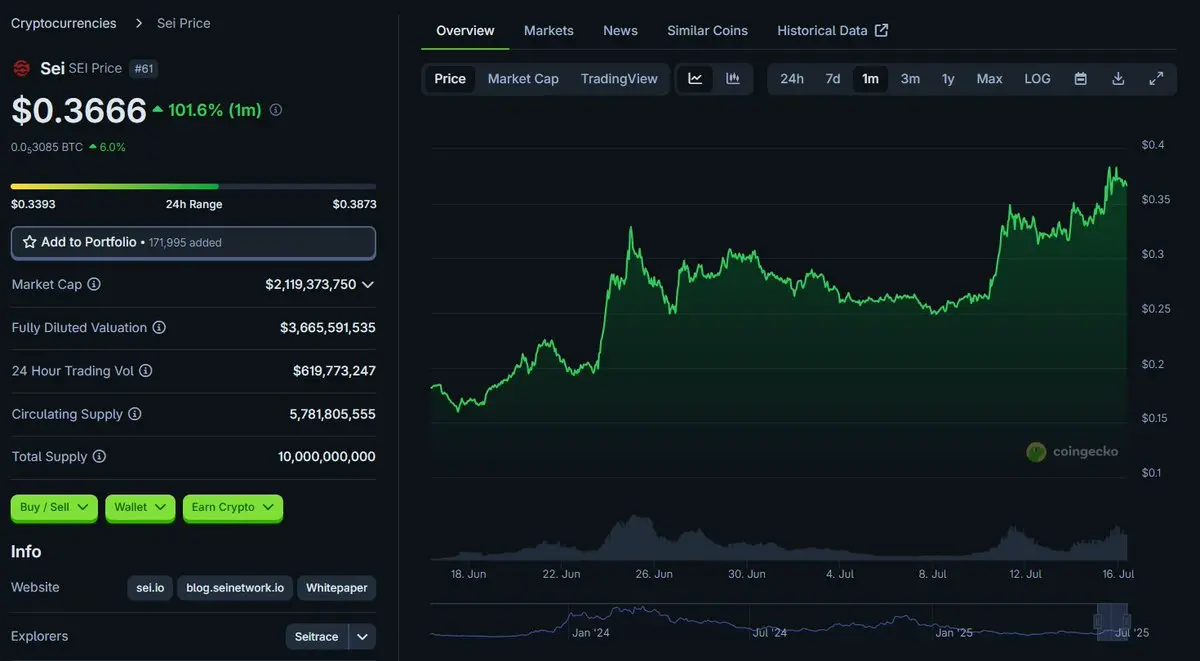Switch to line chart view icon
This screenshot has width=1200, height=661.
click(x=696, y=79)
